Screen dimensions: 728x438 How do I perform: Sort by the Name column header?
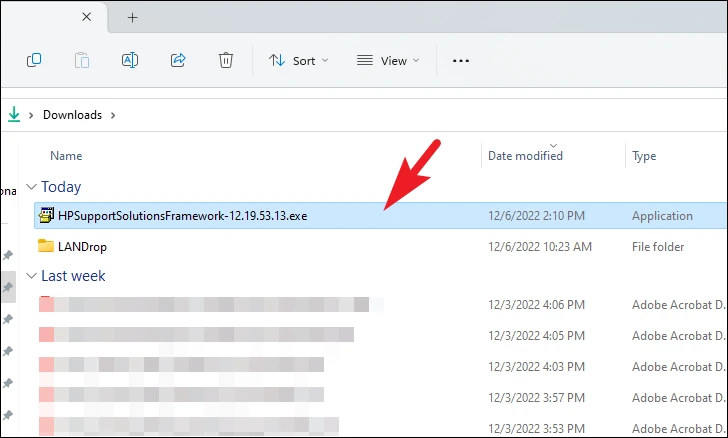66,156
